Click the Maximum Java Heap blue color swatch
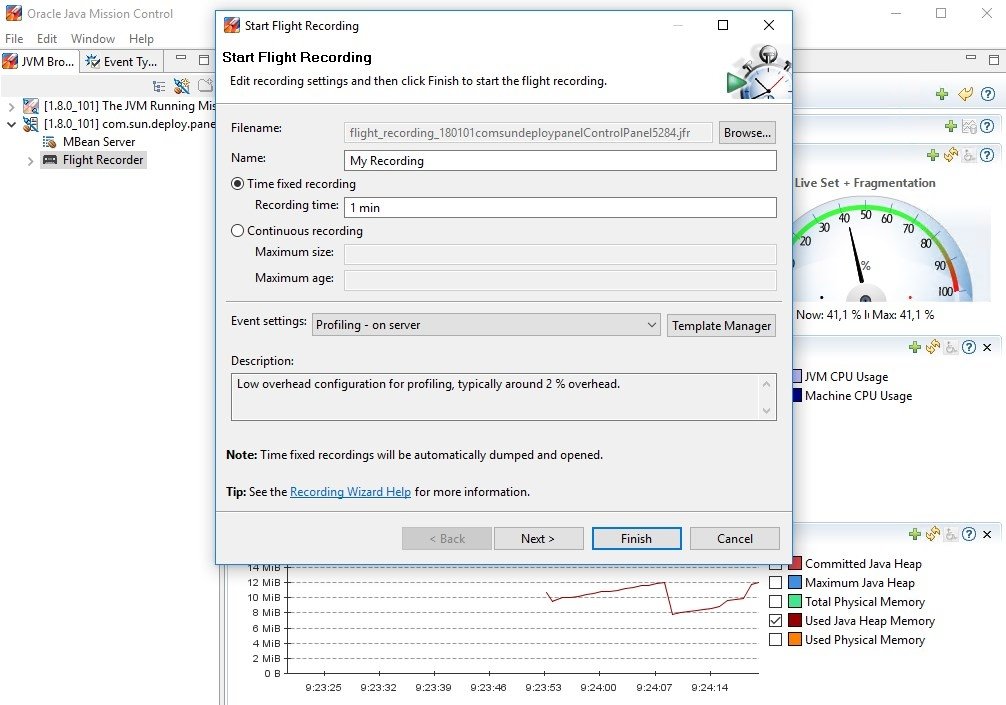Image resolution: width=1006 pixels, height=705 pixels. click(795, 582)
